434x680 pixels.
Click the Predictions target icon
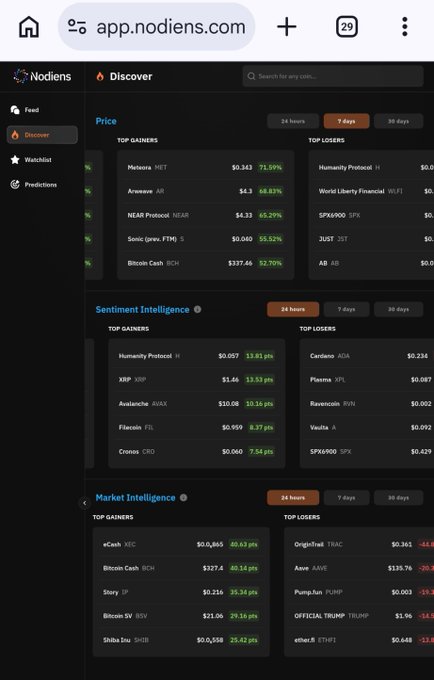pyautogui.click(x=15, y=184)
